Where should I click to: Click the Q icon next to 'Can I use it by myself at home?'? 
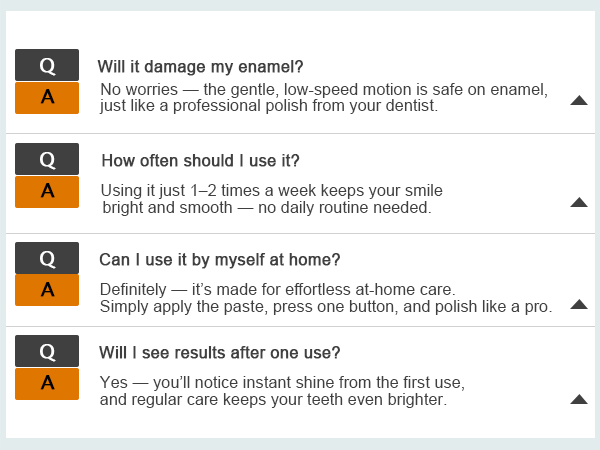(x=47, y=258)
